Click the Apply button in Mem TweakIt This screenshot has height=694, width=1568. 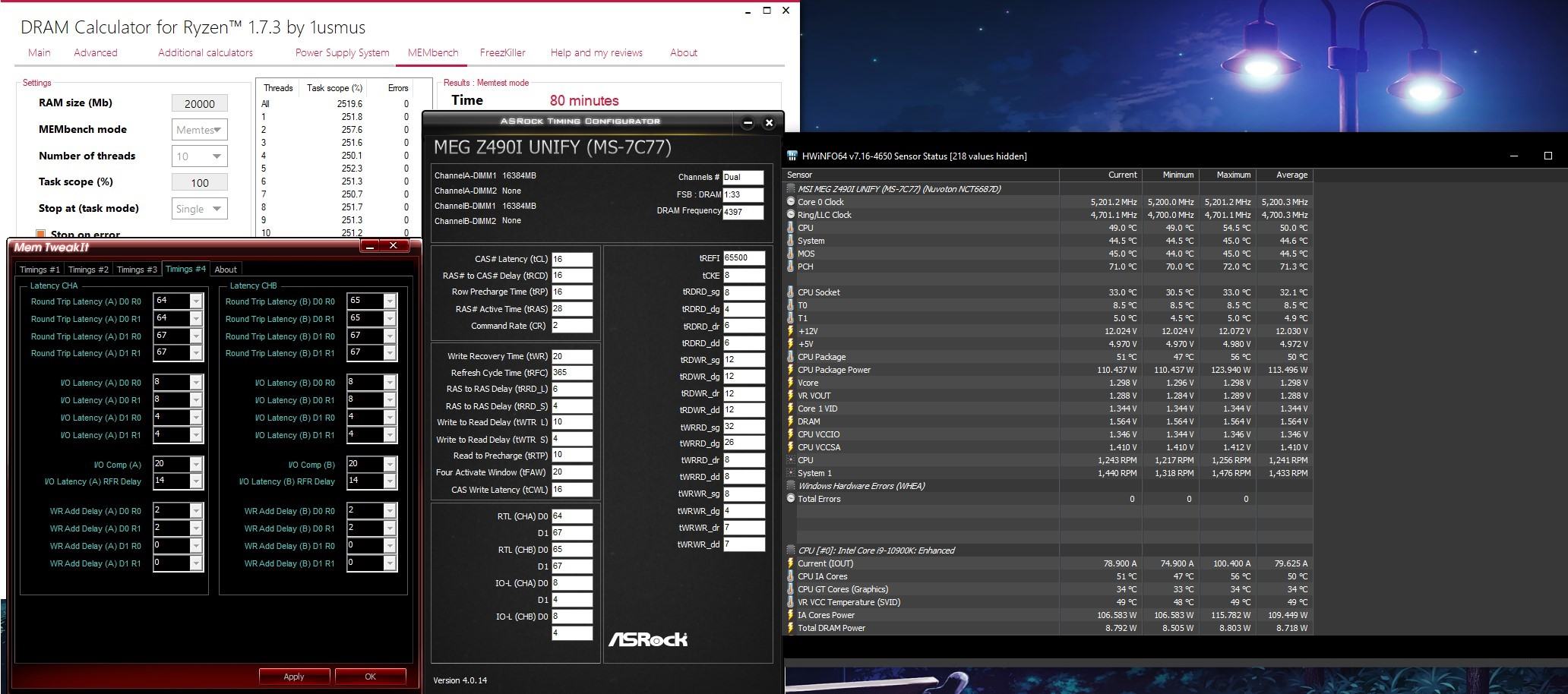tap(294, 677)
